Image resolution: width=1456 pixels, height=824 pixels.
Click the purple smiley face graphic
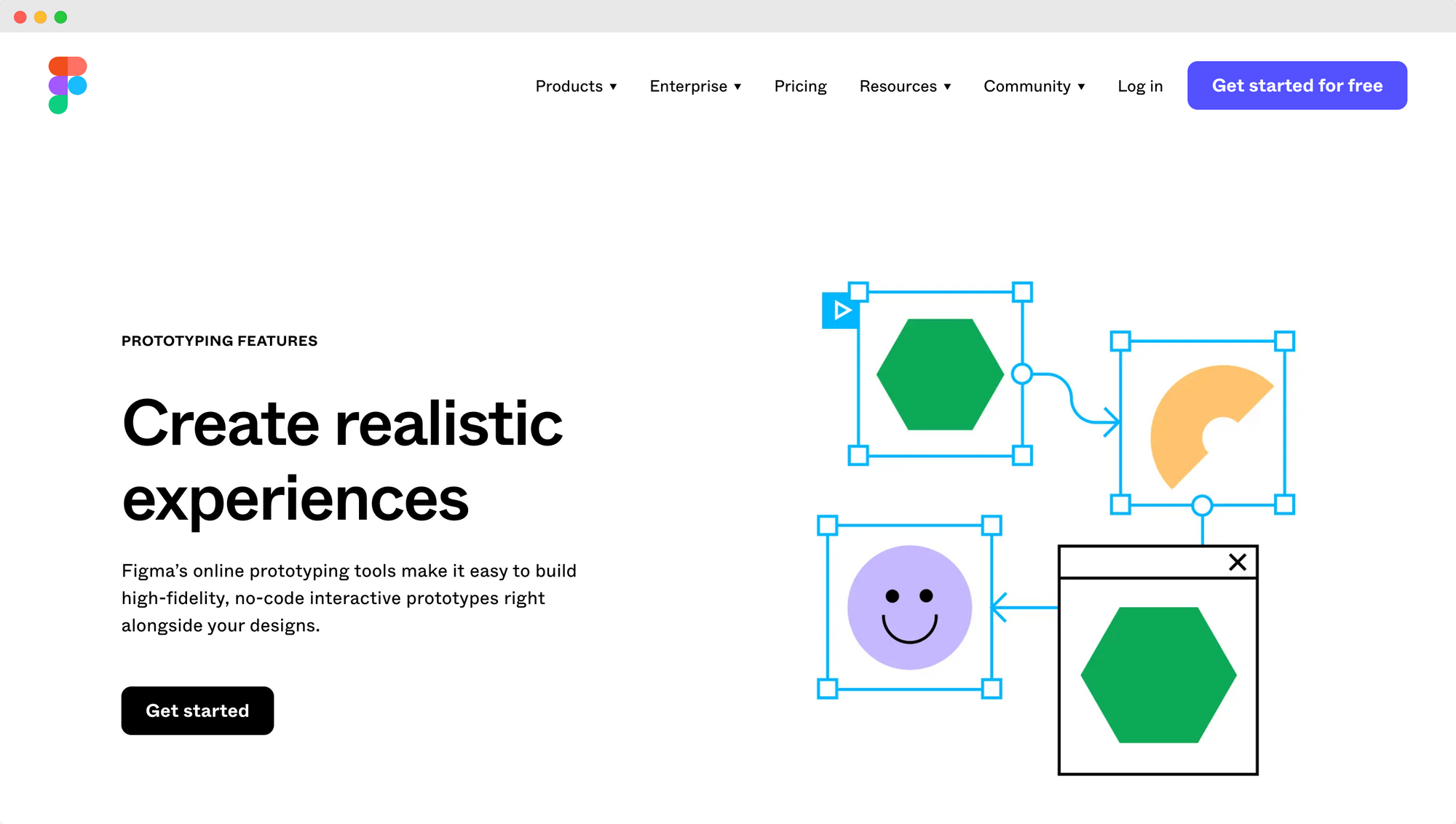pyautogui.click(x=909, y=607)
